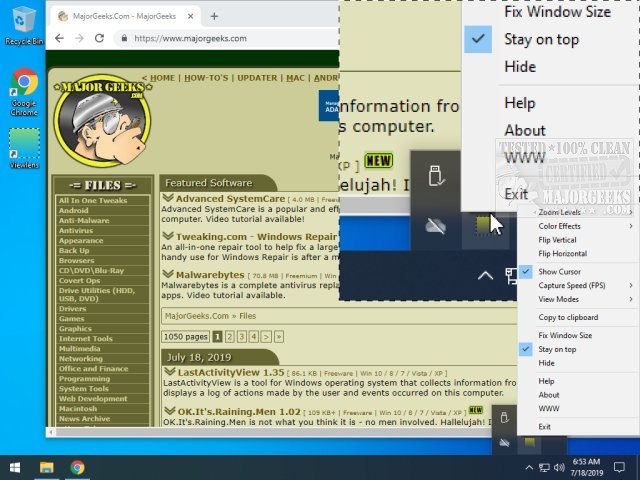640x480 pixels.
Task: Open the OK.It's.Raining.Men 1.02 link
Action: (239, 411)
